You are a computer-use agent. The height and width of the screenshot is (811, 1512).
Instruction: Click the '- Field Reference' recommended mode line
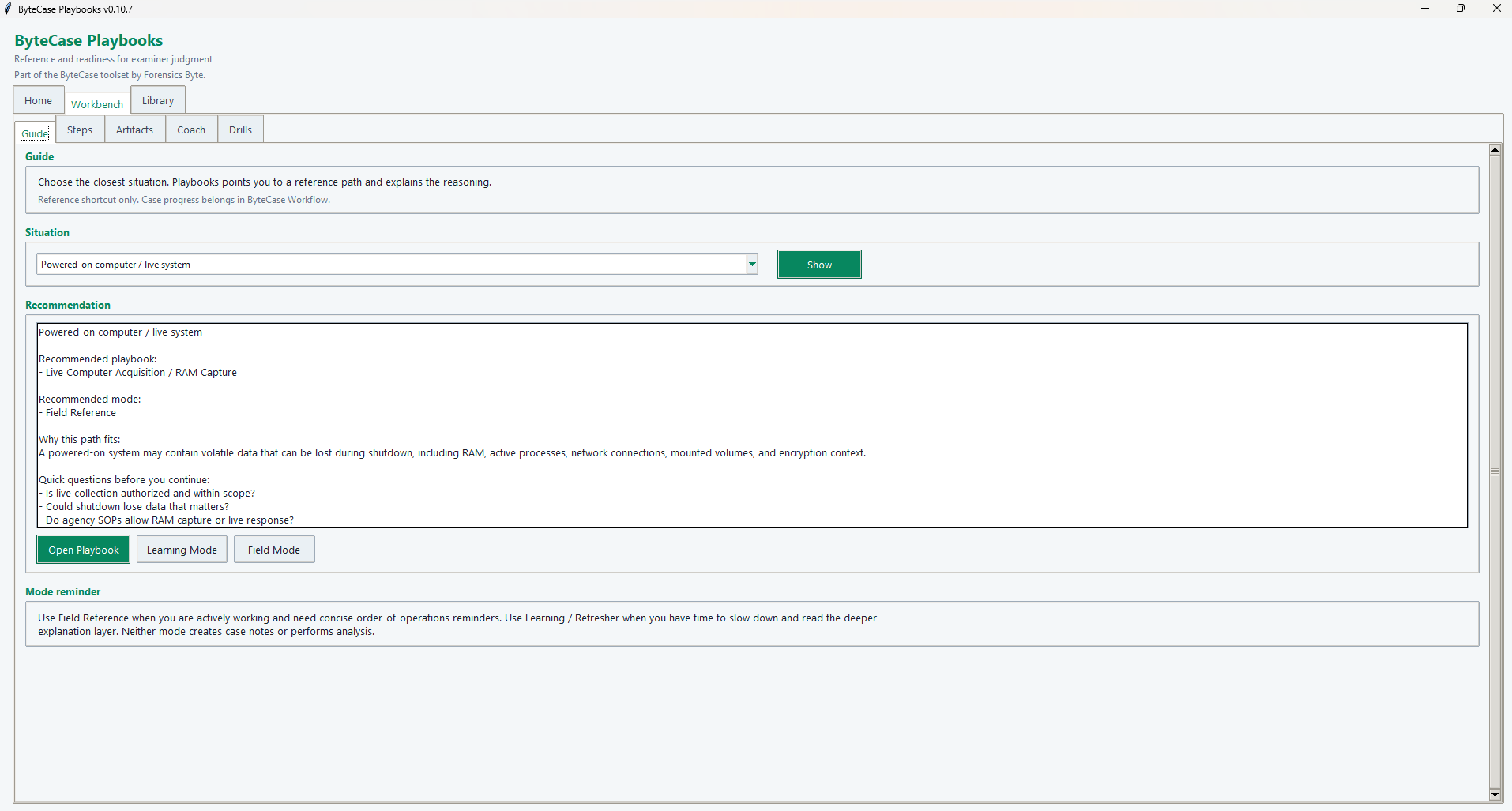(x=77, y=413)
